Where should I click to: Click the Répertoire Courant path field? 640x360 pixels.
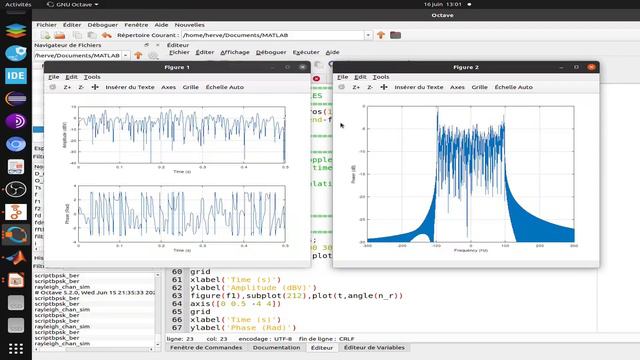[273, 35]
